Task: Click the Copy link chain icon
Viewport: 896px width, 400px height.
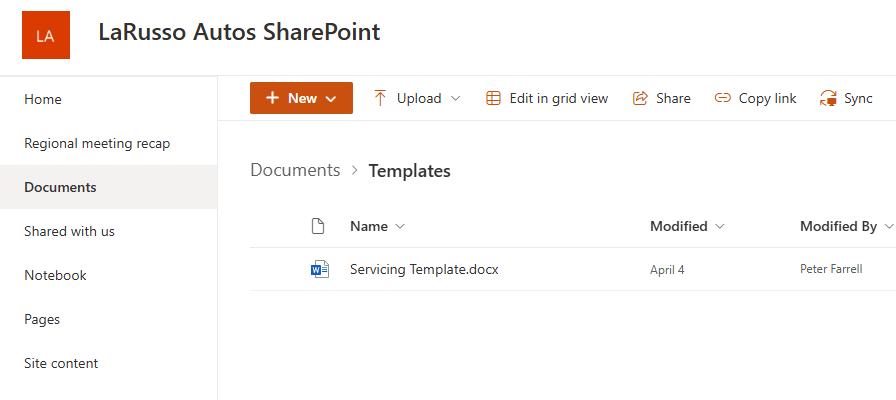Action: coord(722,98)
